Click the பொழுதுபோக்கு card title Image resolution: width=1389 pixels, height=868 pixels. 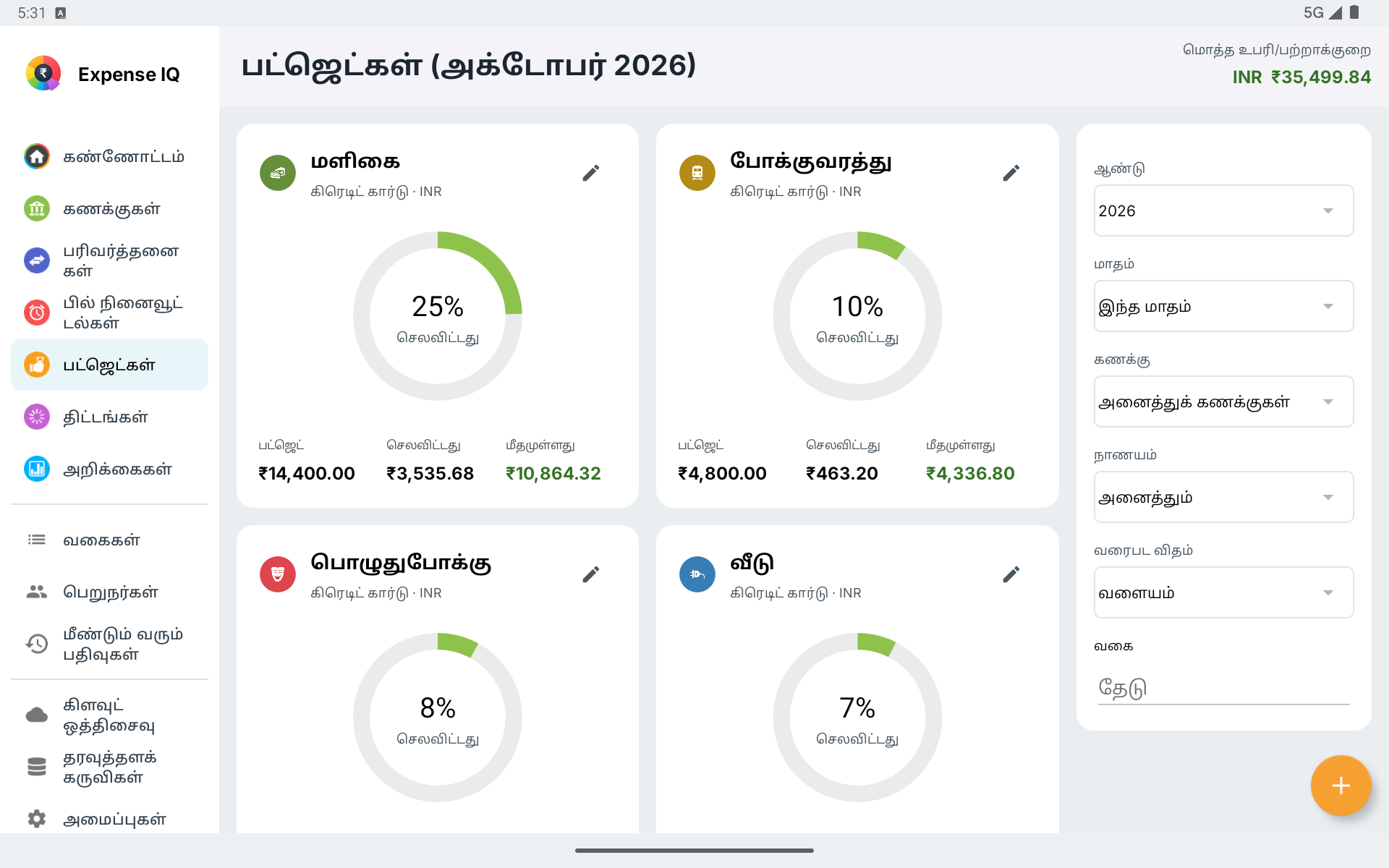(x=402, y=563)
